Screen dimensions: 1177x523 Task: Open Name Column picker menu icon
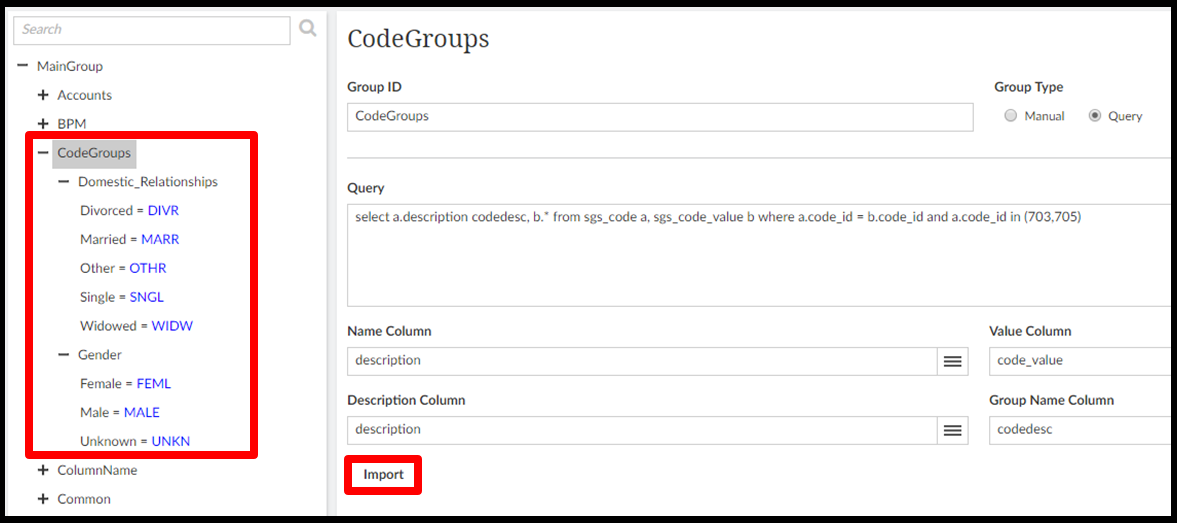point(953,361)
